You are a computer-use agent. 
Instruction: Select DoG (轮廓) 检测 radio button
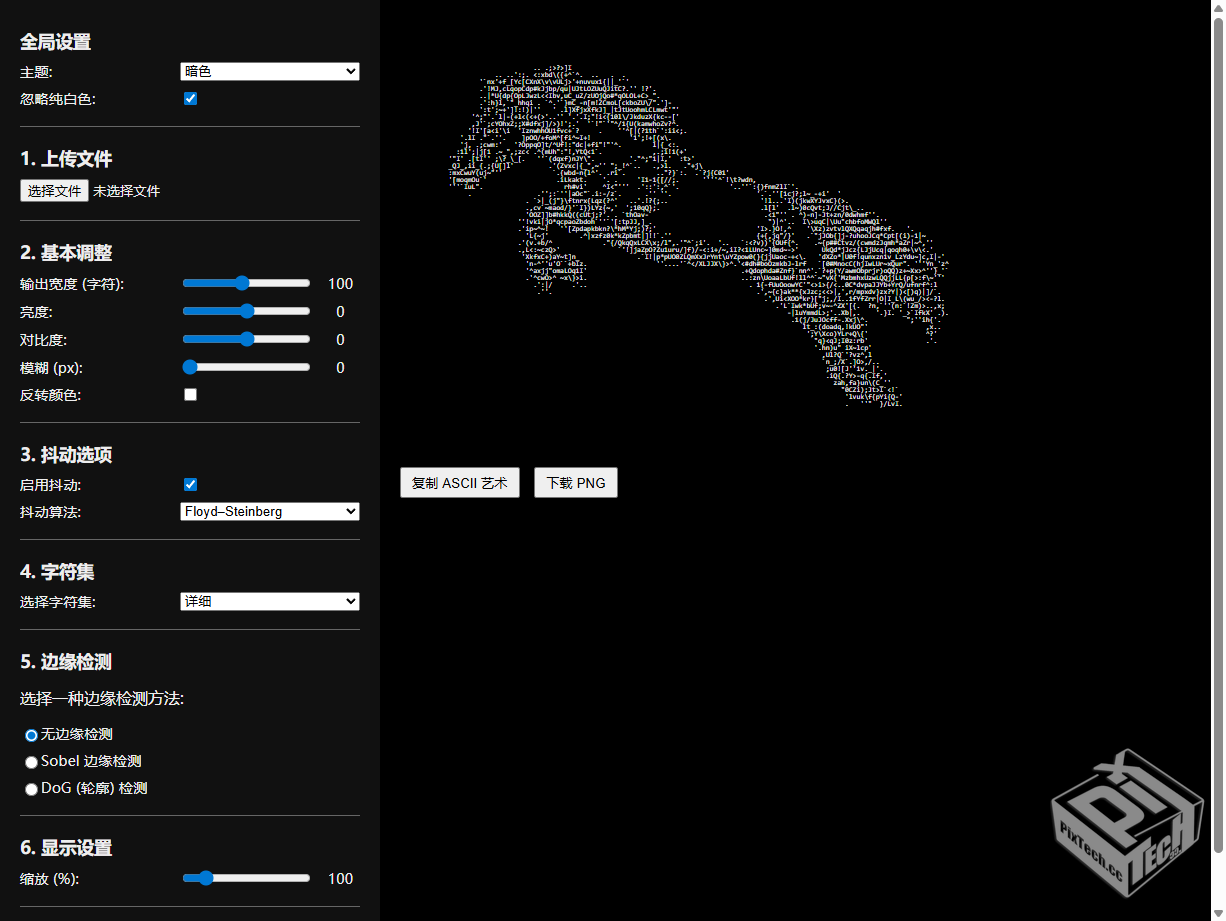31,789
